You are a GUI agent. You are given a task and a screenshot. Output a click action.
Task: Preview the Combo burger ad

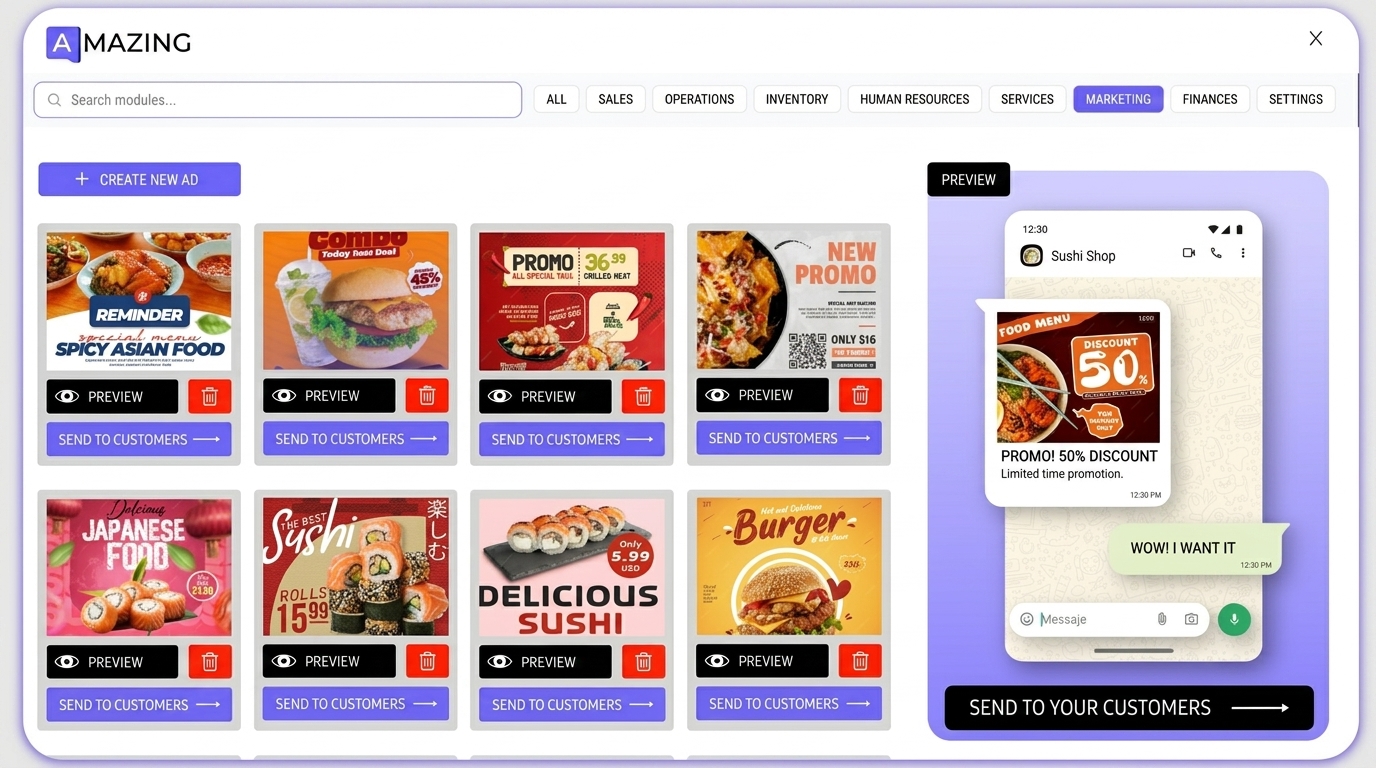click(329, 396)
